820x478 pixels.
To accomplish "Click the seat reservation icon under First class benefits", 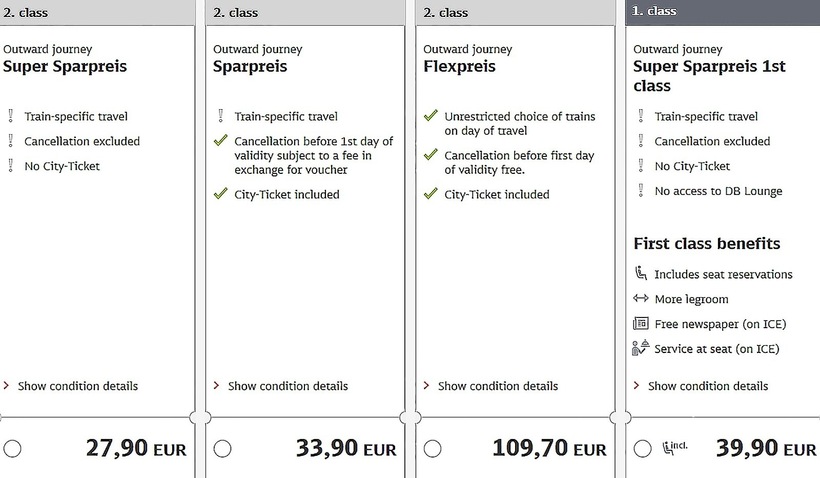I will [x=641, y=274].
